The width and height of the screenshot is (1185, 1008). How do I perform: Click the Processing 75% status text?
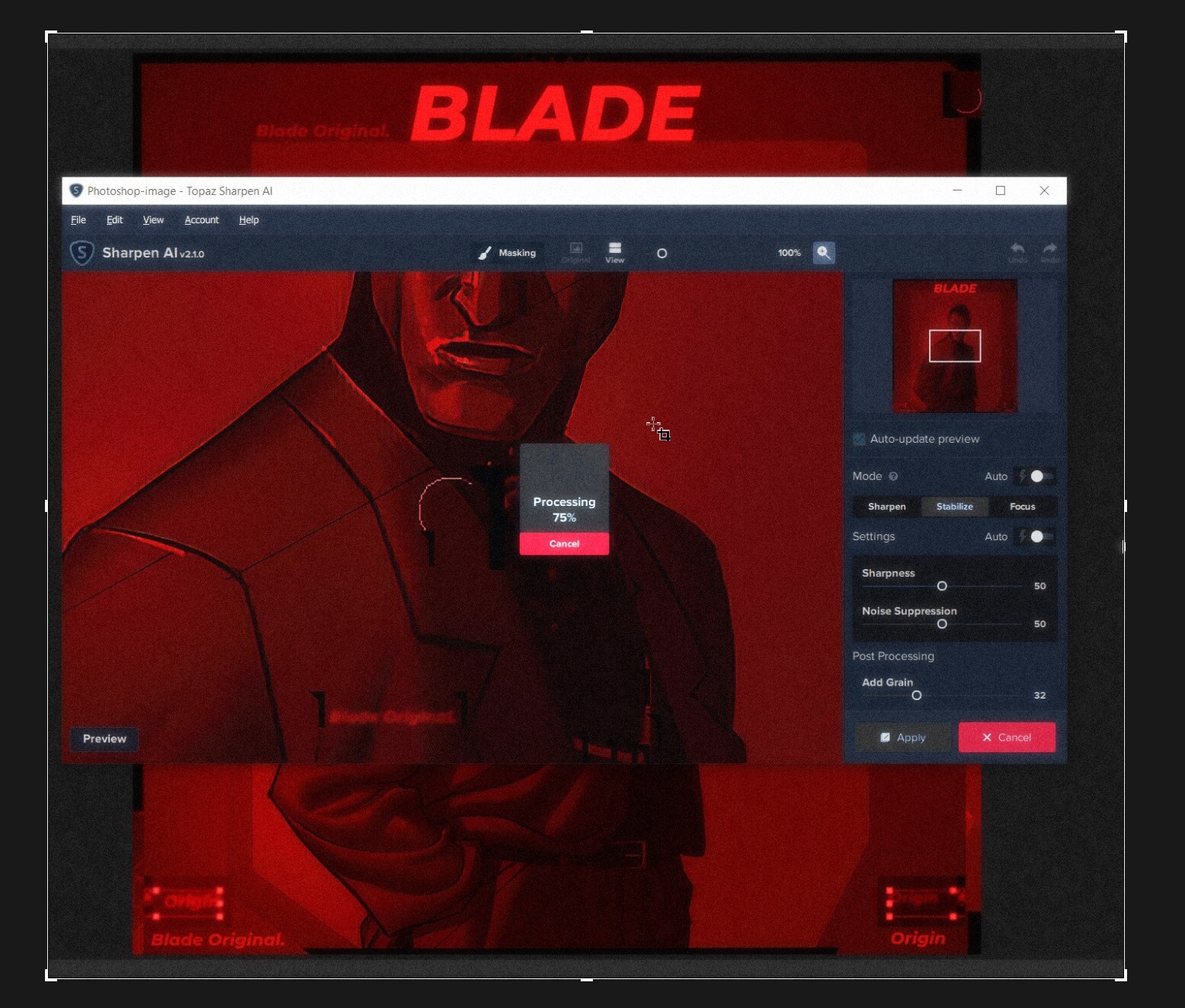[x=564, y=510]
